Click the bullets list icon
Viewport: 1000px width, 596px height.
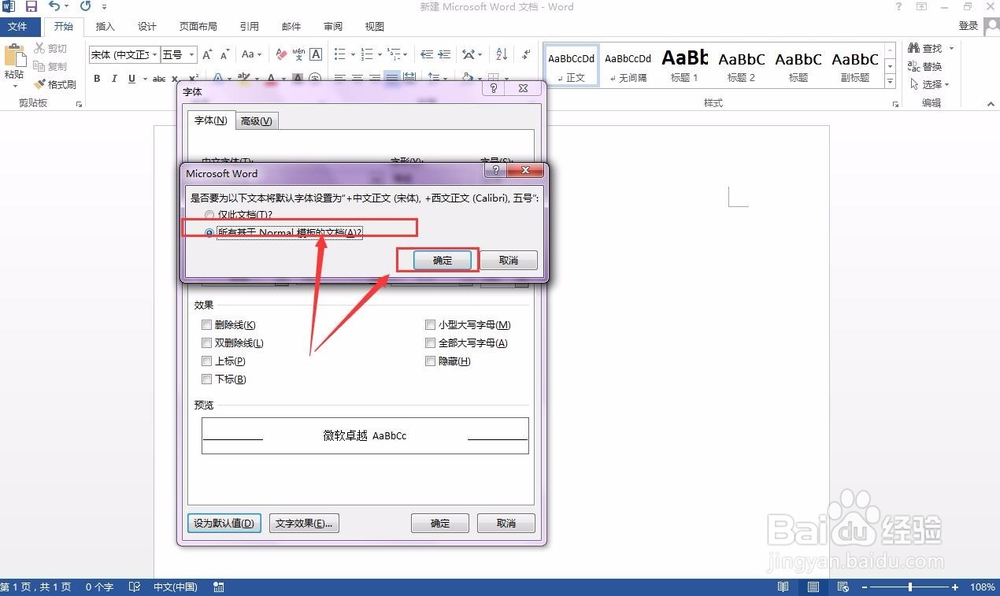tap(340, 55)
